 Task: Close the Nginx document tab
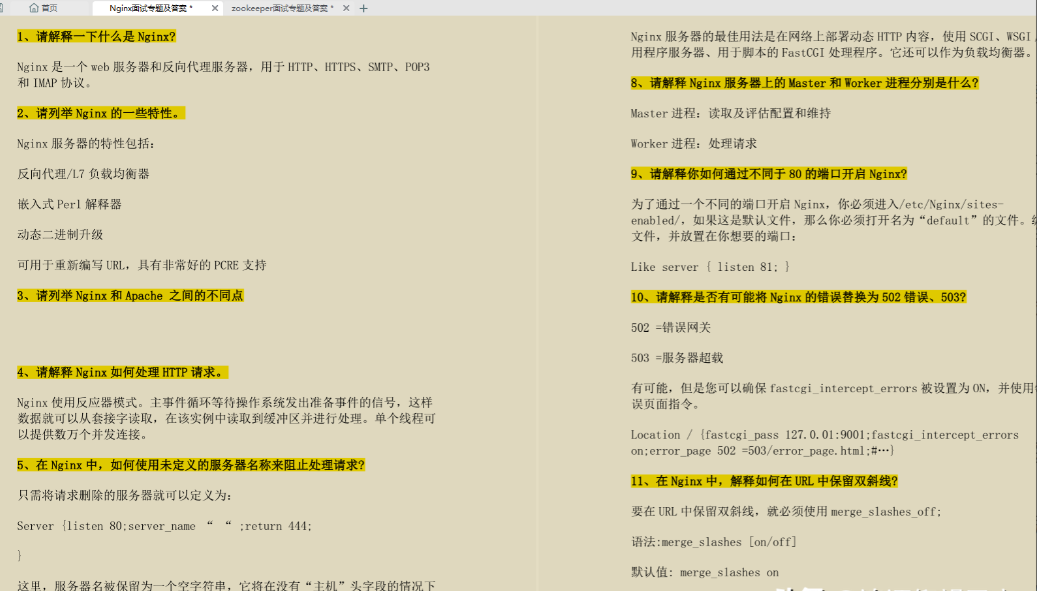215,8
